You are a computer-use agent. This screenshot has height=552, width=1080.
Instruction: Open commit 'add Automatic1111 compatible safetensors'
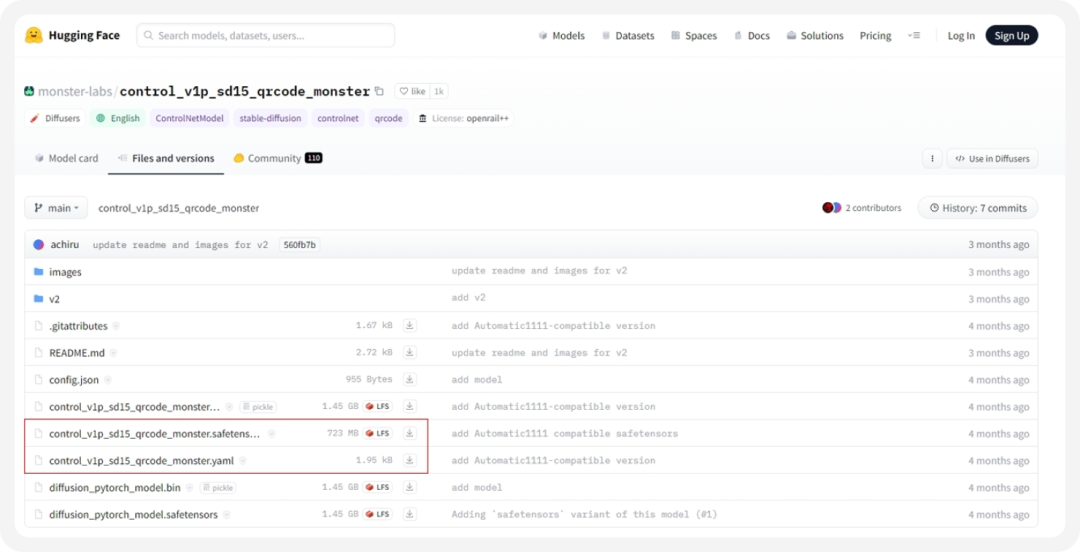[564, 434]
